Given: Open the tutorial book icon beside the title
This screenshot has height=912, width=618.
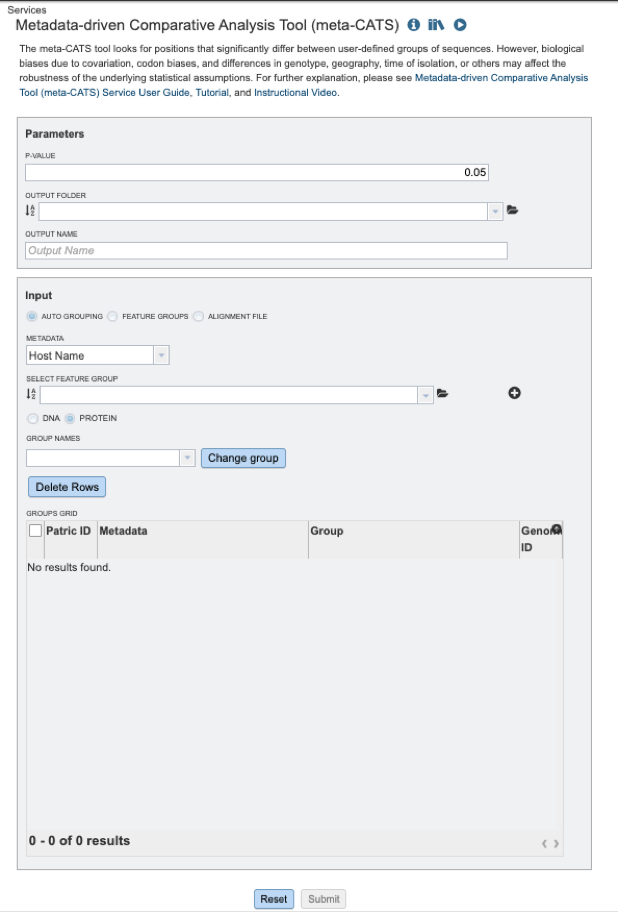Looking at the screenshot, I should (436, 25).
